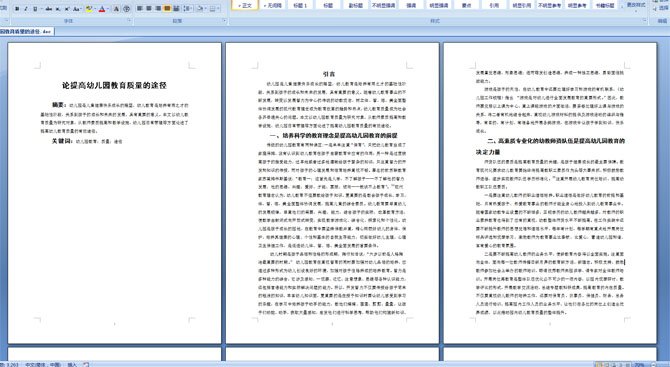This screenshot has width=670, height=367.
Task: Center the paragraph text
Action: [149, 8]
